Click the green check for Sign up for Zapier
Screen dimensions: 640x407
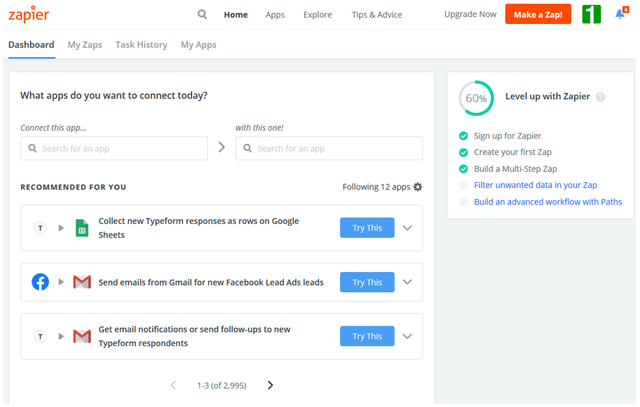tap(463, 136)
